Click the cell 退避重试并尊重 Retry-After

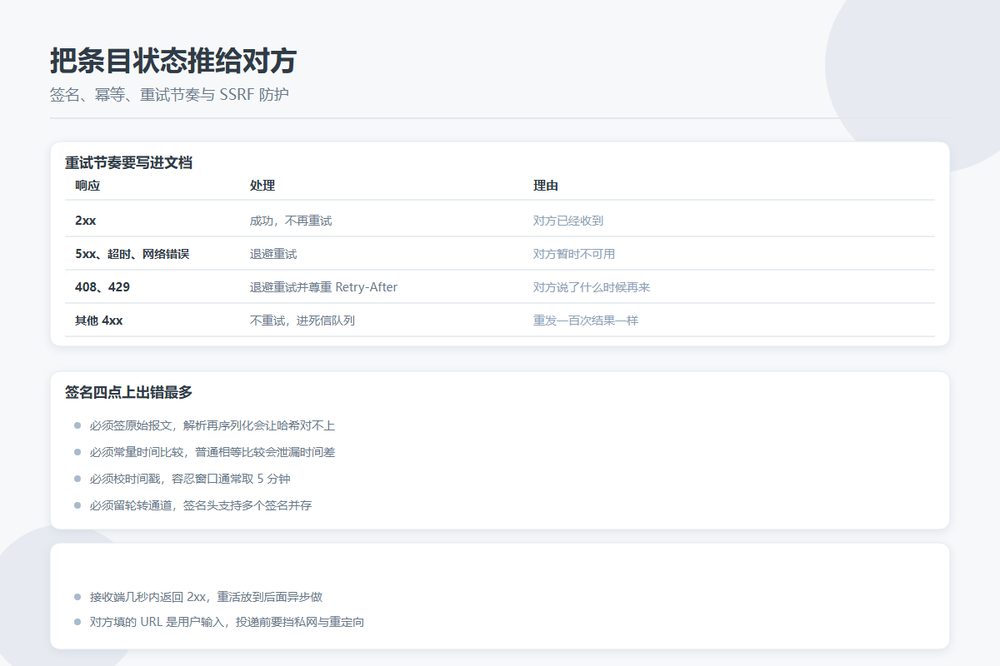pyautogui.click(x=323, y=287)
